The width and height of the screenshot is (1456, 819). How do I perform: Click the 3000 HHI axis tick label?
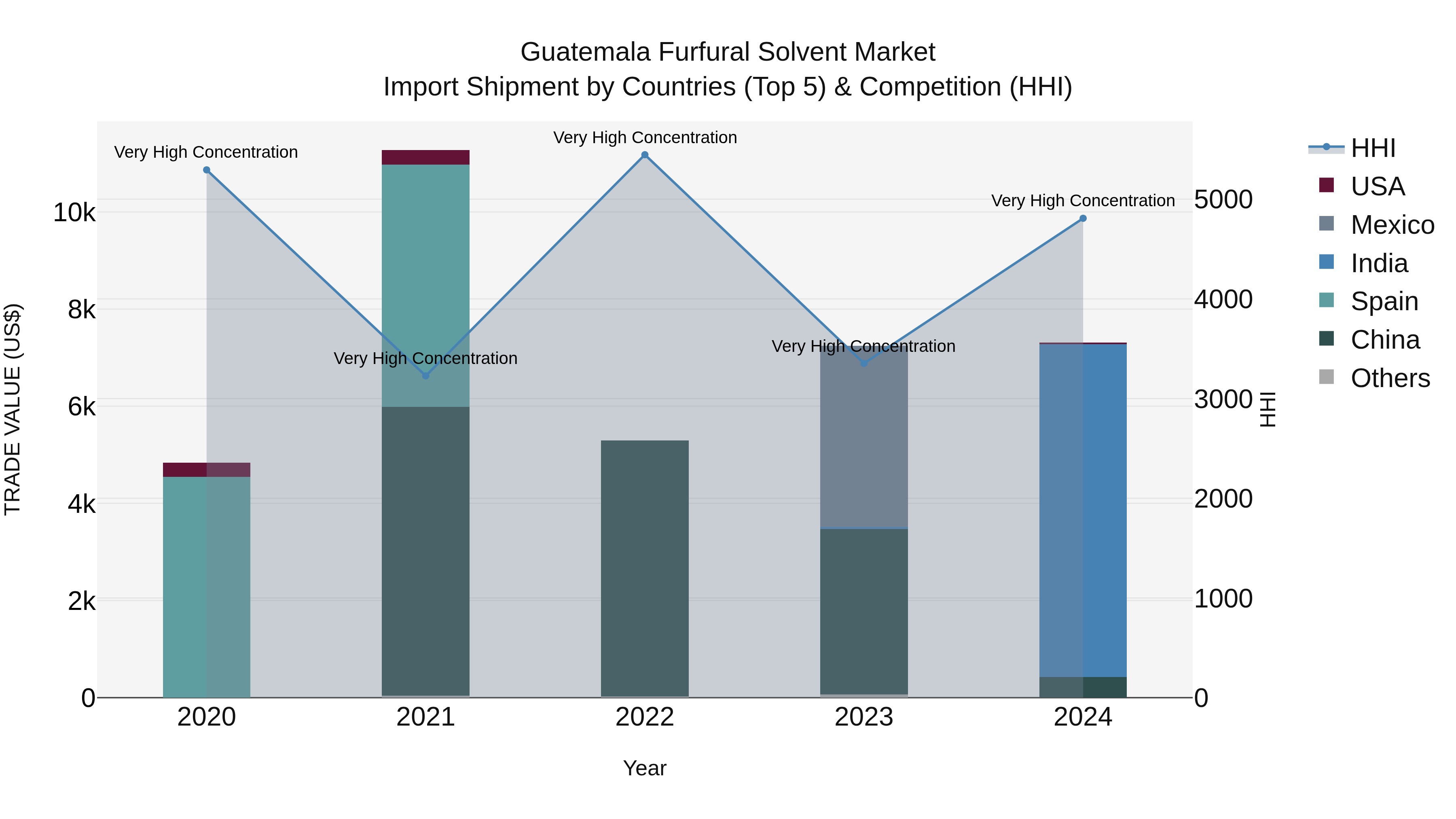pos(1224,400)
